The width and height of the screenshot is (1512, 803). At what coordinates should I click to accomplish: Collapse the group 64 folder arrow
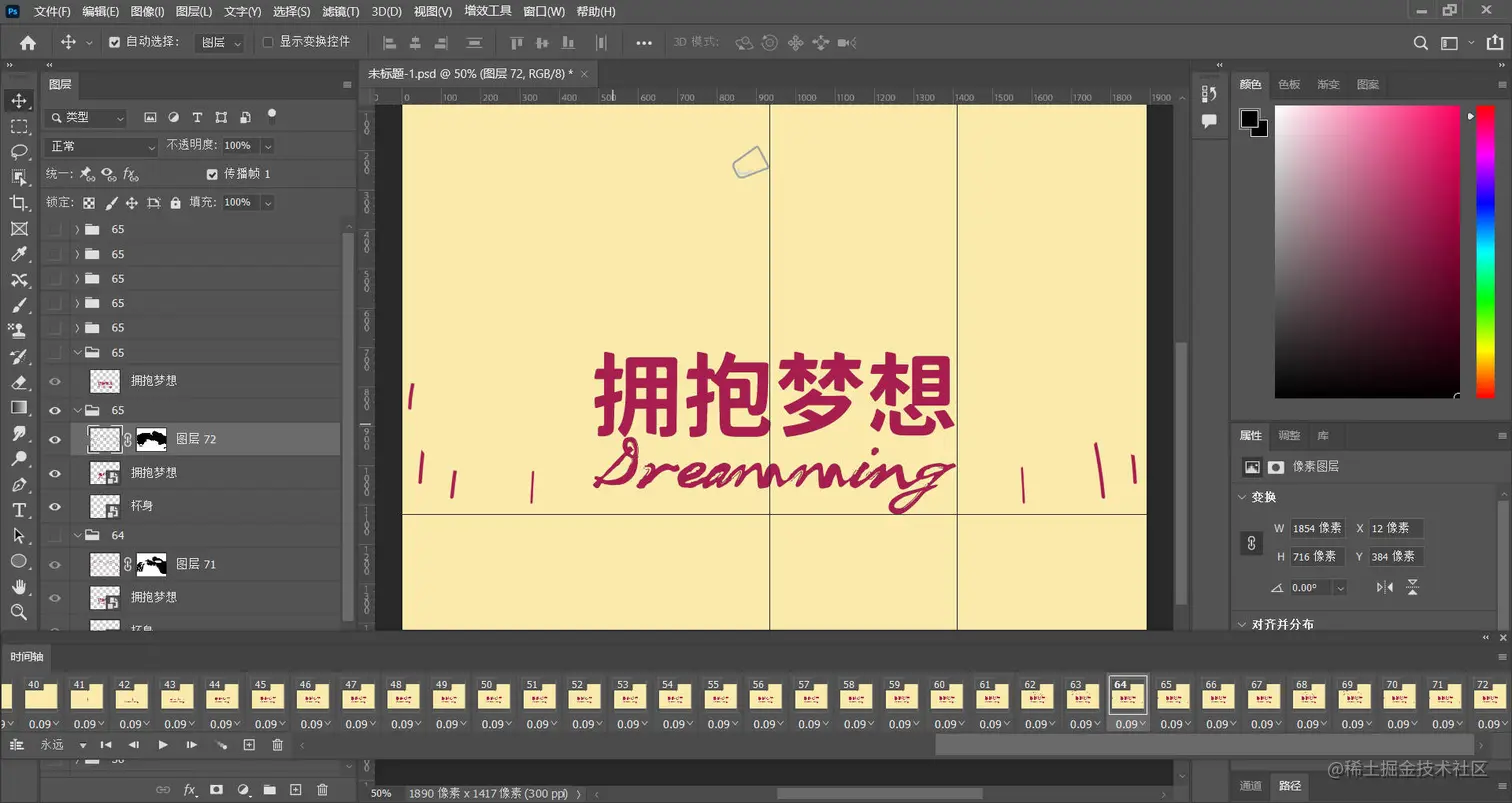point(77,536)
